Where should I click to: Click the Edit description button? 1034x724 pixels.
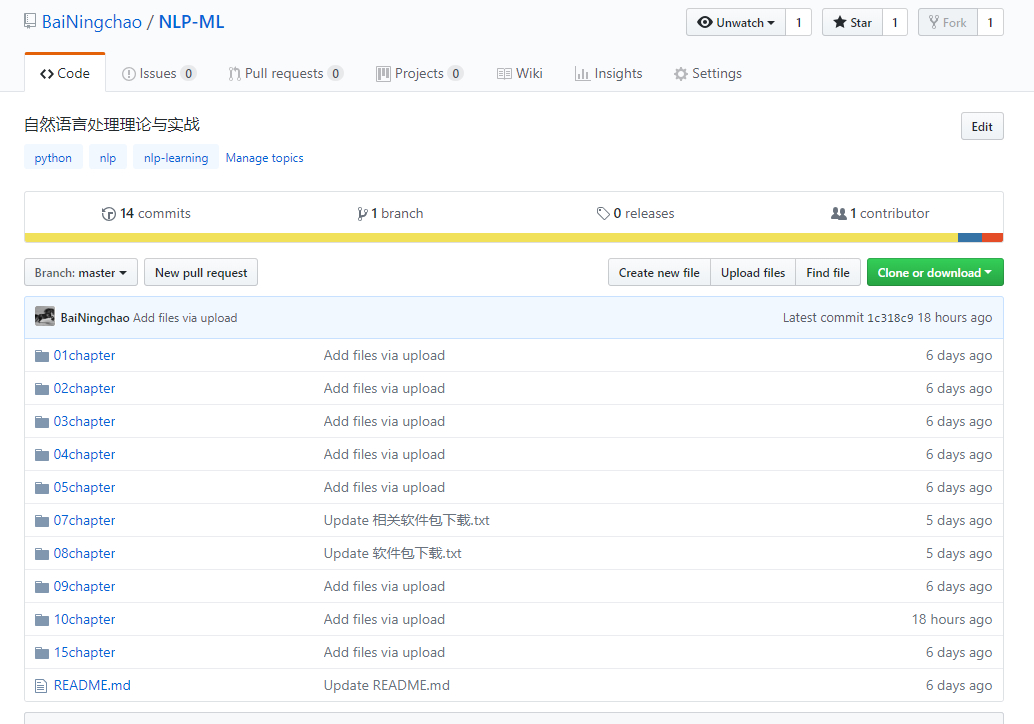[982, 127]
